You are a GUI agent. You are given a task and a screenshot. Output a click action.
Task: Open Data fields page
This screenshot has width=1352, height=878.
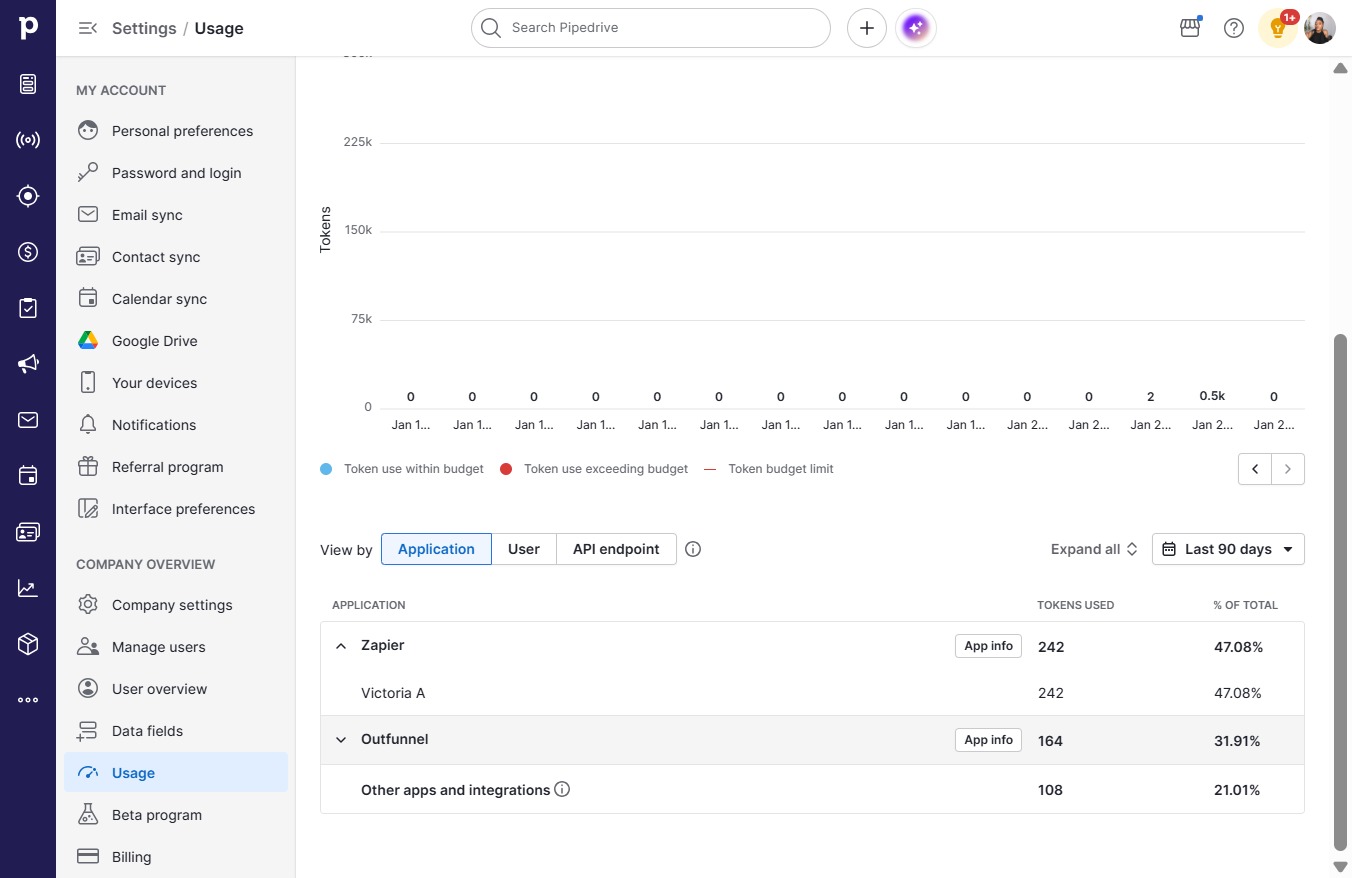point(176,731)
